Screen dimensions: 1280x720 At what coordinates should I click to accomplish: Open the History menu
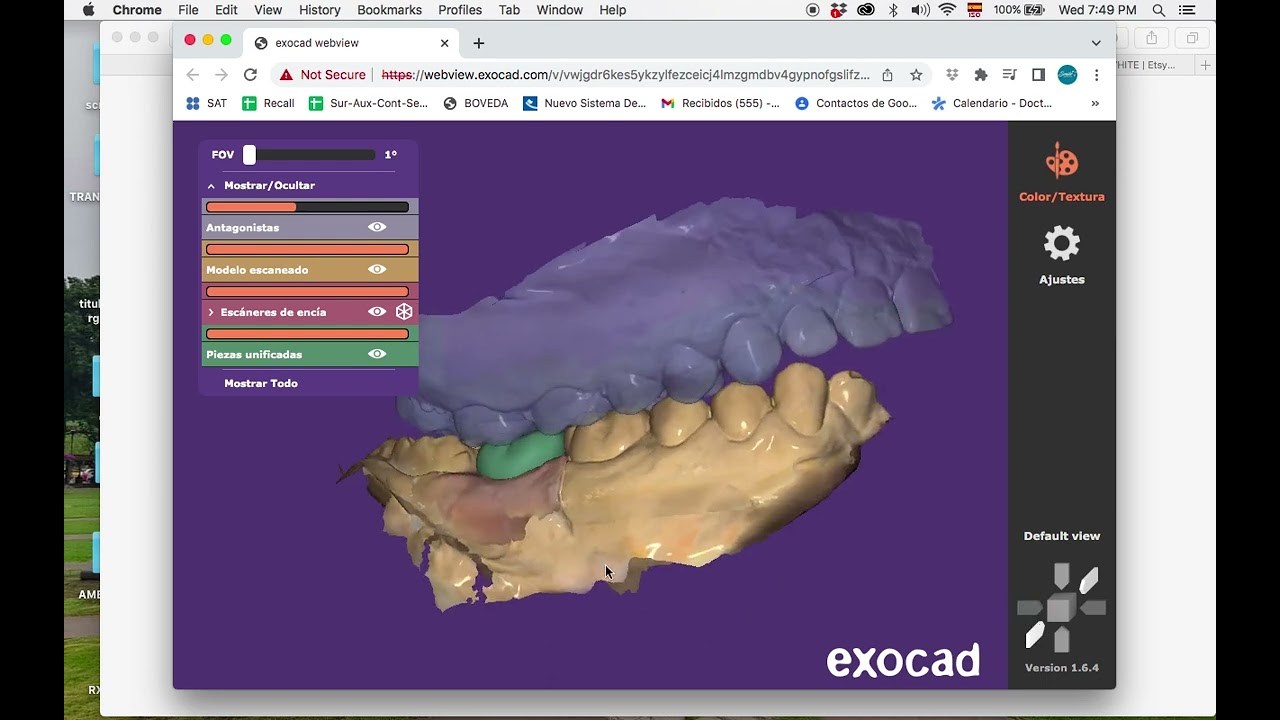320,10
